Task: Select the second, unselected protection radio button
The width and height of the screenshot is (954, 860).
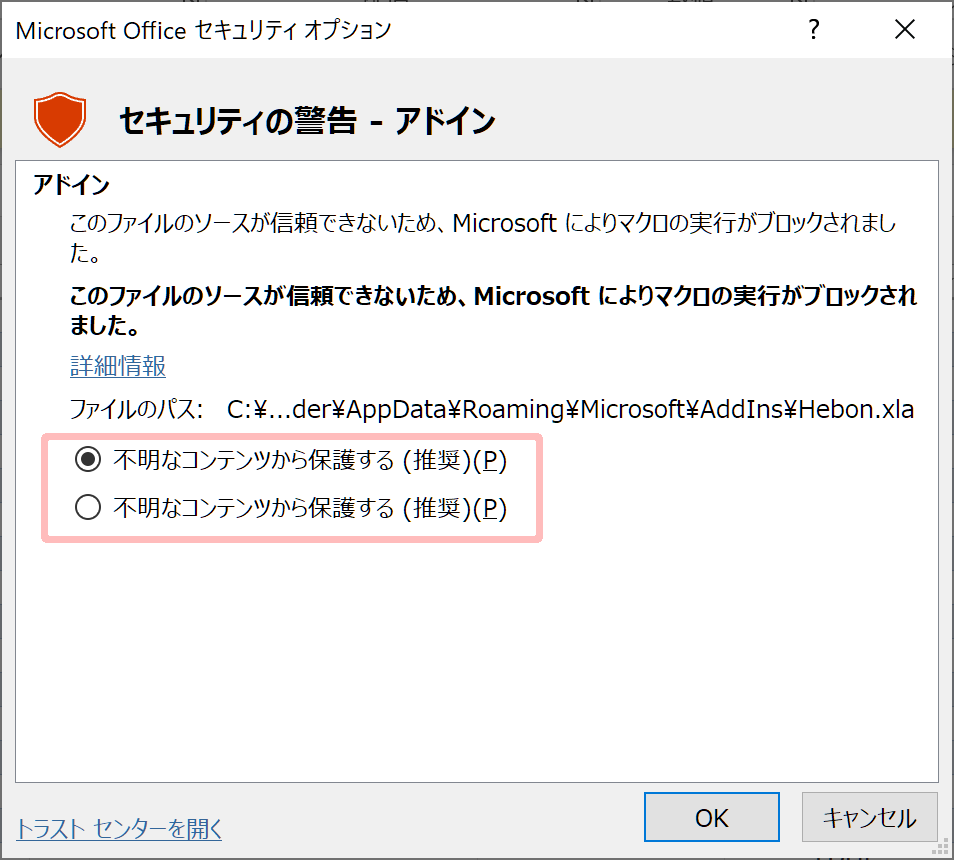Action: tap(88, 507)
